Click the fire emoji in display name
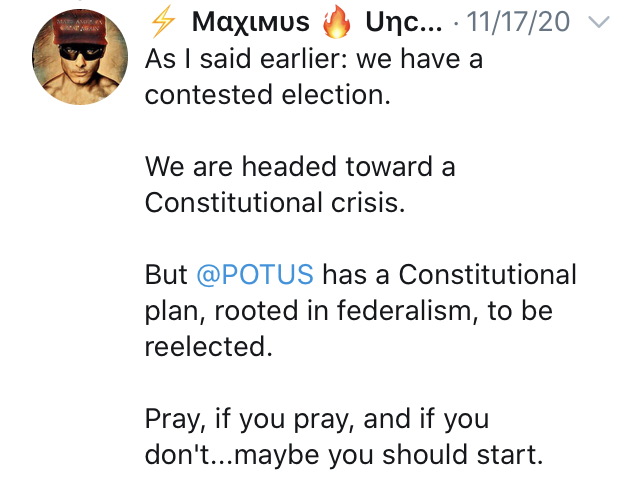Screen dimensions: 640x478 pos(337,22)
